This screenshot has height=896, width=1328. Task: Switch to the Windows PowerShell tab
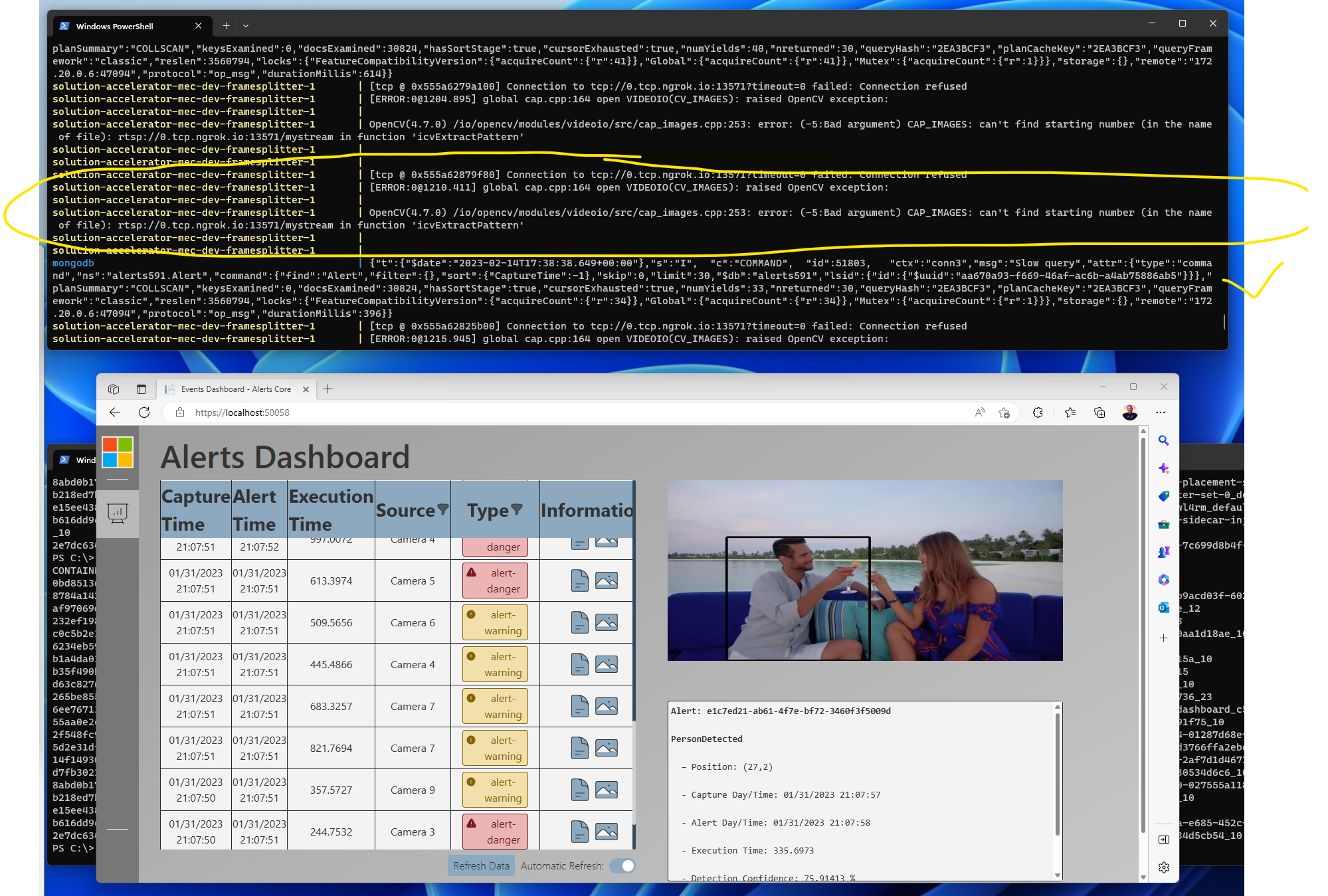click(x=113, y=26)
